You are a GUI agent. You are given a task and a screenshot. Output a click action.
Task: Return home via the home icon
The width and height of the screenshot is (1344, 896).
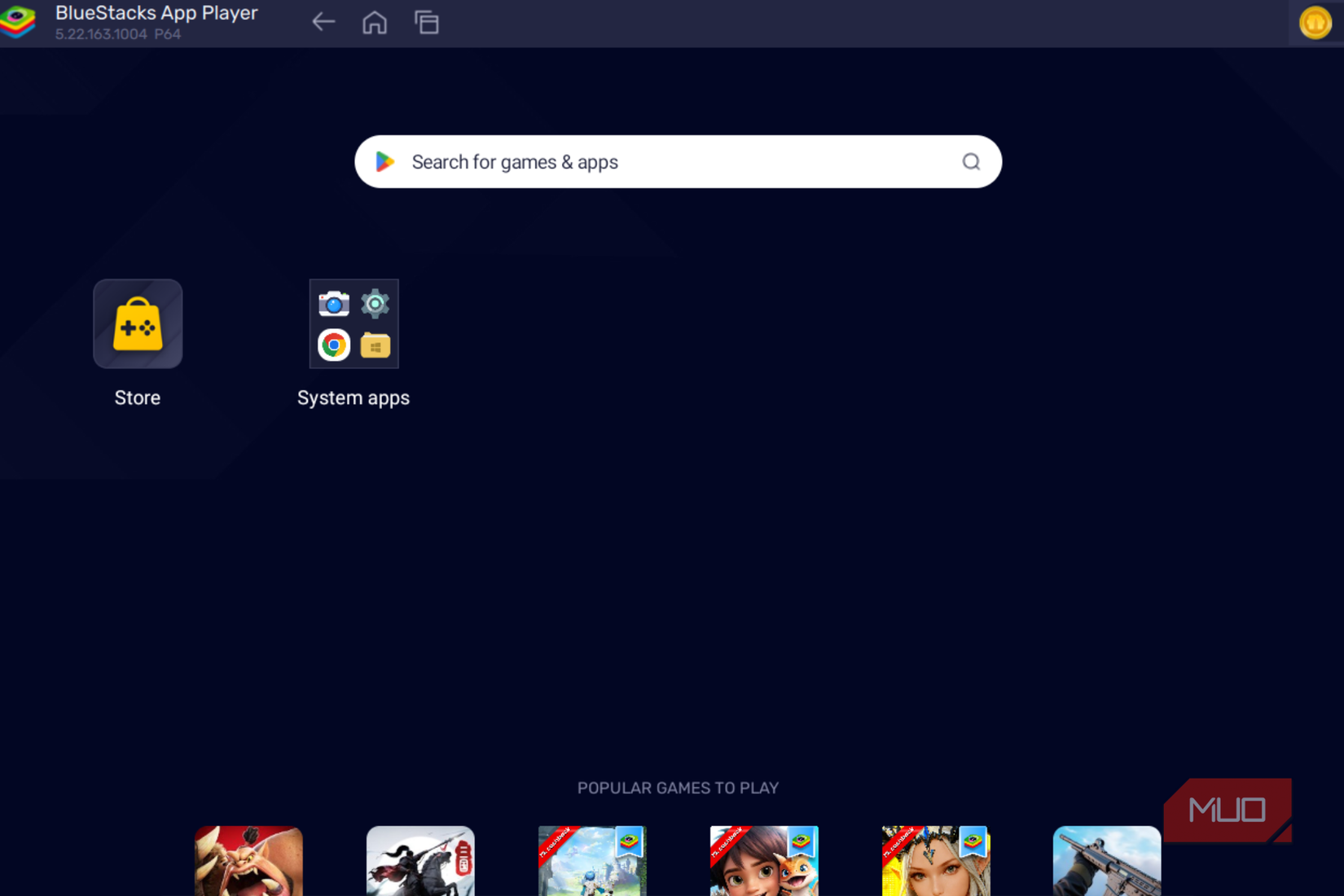(375, 22)
